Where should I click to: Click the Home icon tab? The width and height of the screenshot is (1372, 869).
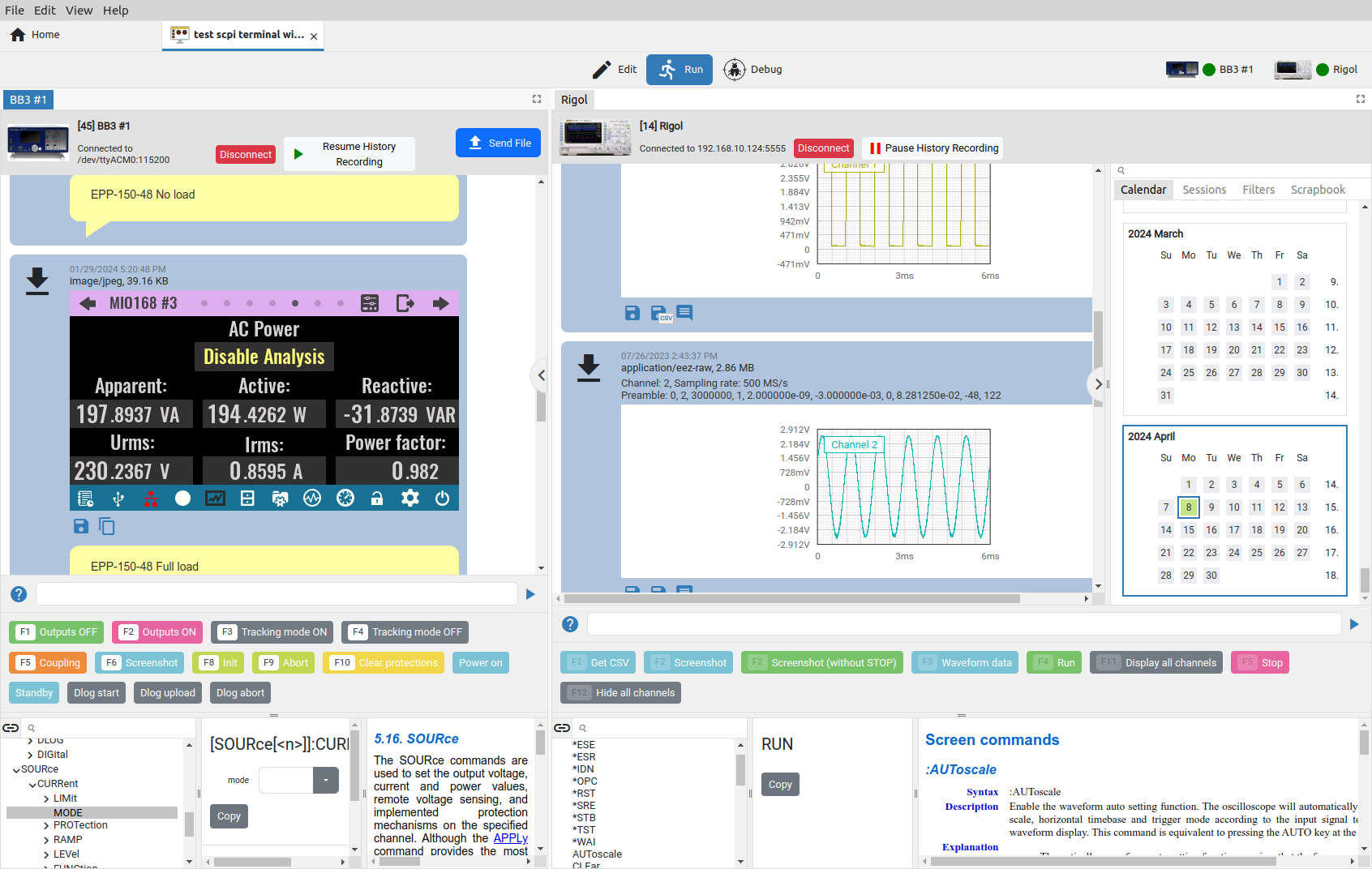point(35,35)
